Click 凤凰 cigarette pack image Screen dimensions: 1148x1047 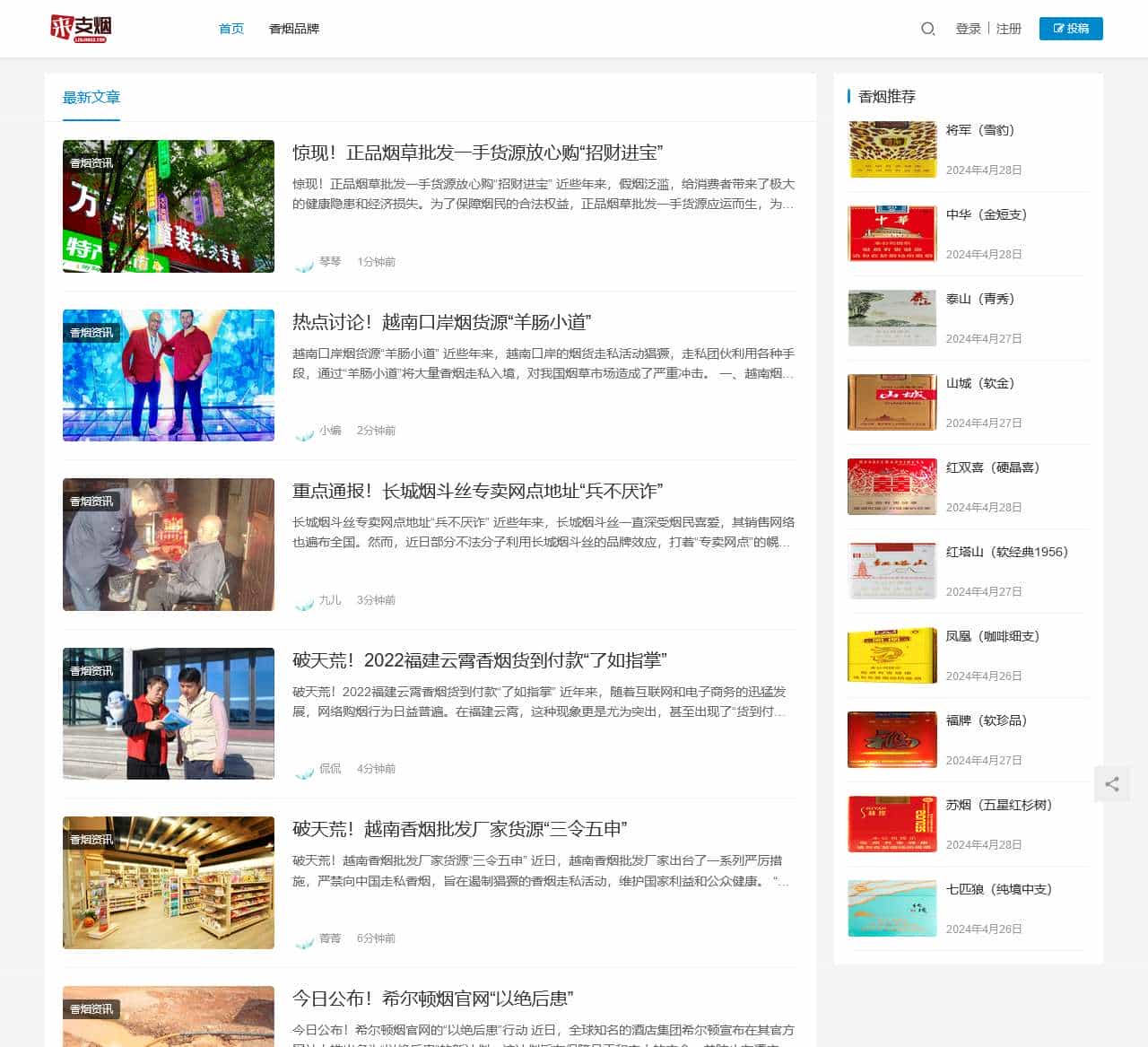(892, 655)
